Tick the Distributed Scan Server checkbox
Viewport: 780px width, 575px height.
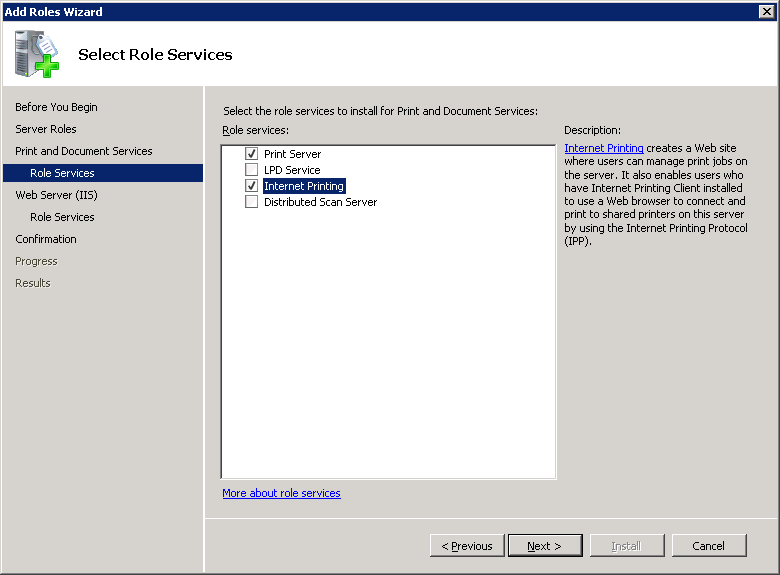[x=252, y=202]
